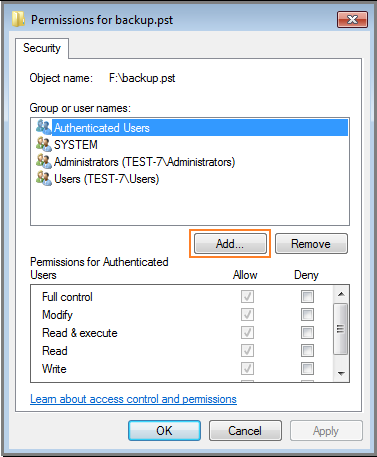Click the SYSTEM group icon
The image size is (377, 457).
click(44, 144)
